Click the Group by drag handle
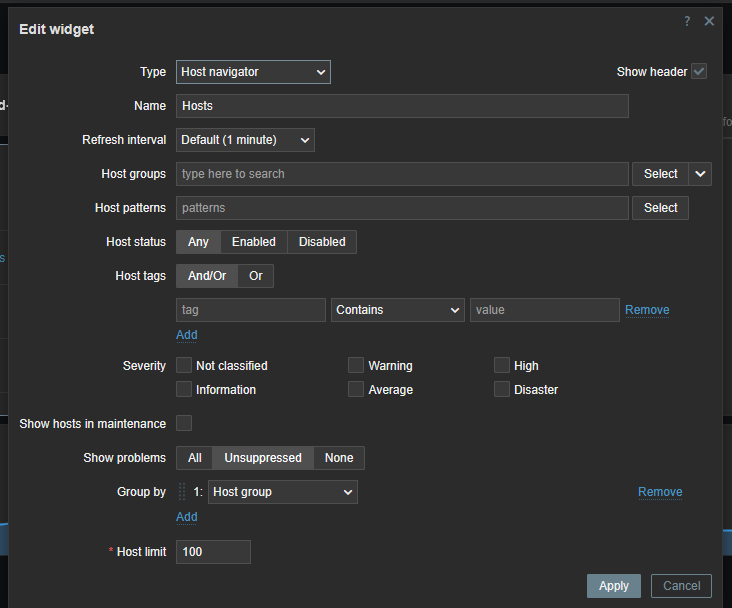This screenshot has width=732, height=608. (x=182, y=492)
